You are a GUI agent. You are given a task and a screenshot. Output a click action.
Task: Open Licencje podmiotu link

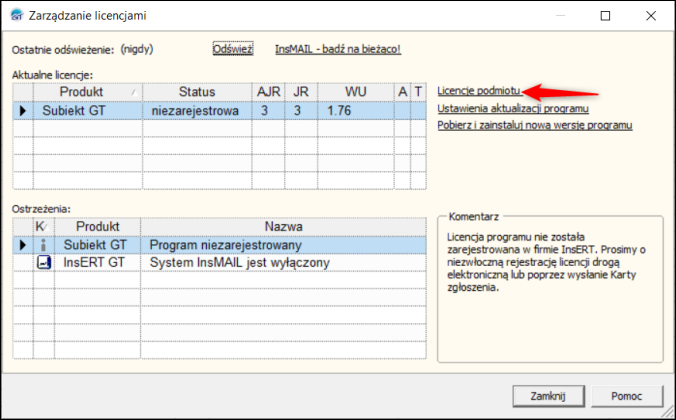[x=479, y=91]
